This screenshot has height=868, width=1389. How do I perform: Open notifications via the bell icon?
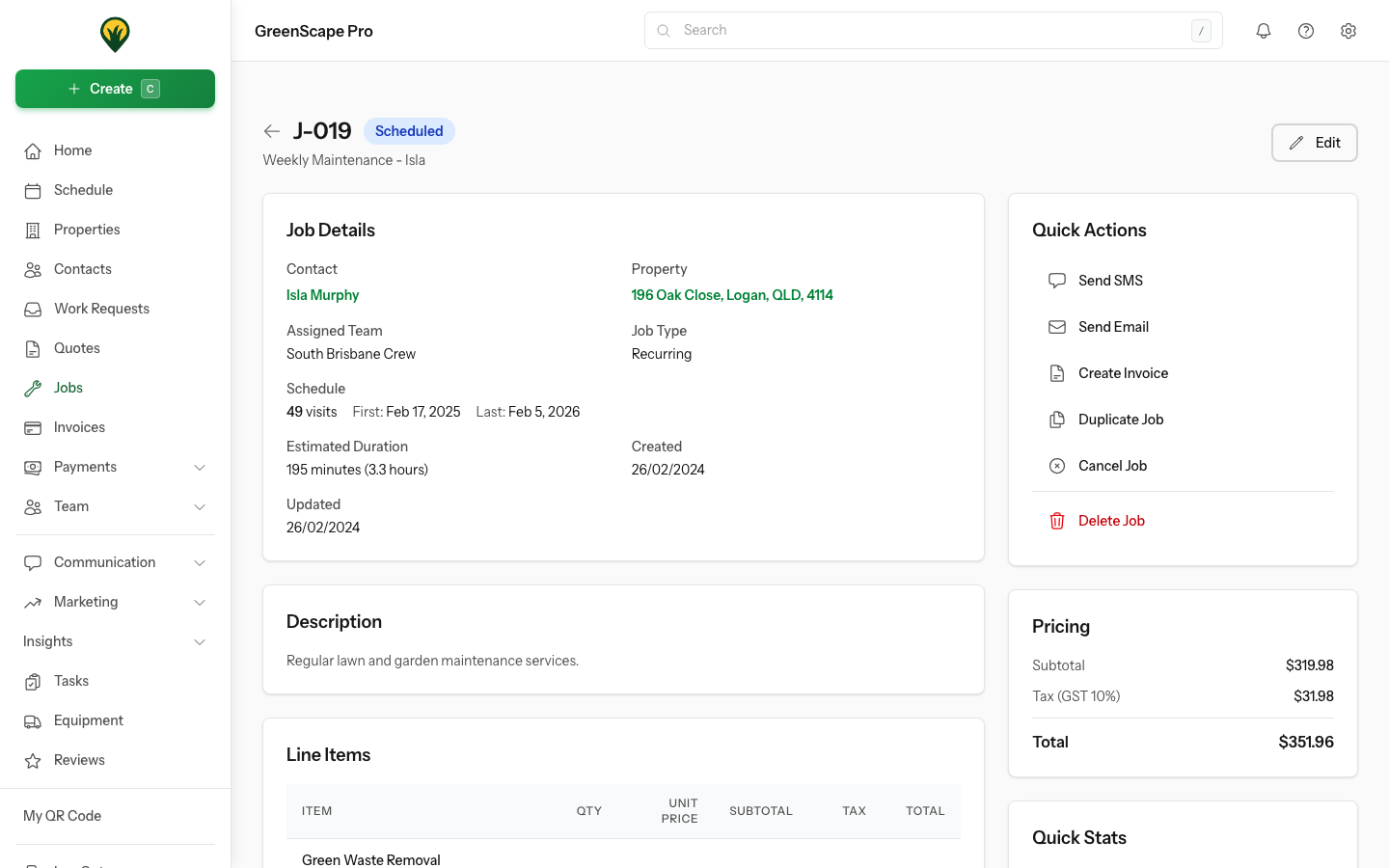click(x=1264, y=30)
